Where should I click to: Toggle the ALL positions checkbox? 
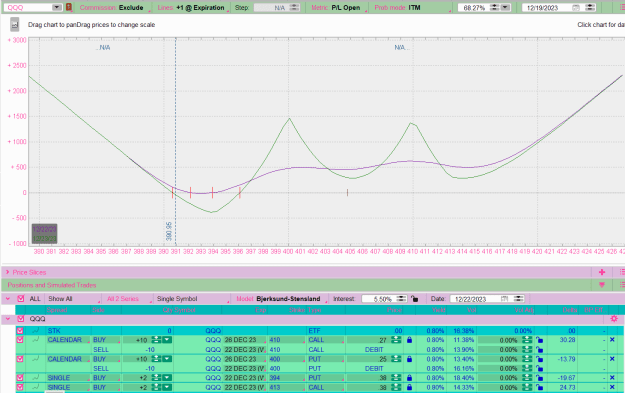coord(21,299)
